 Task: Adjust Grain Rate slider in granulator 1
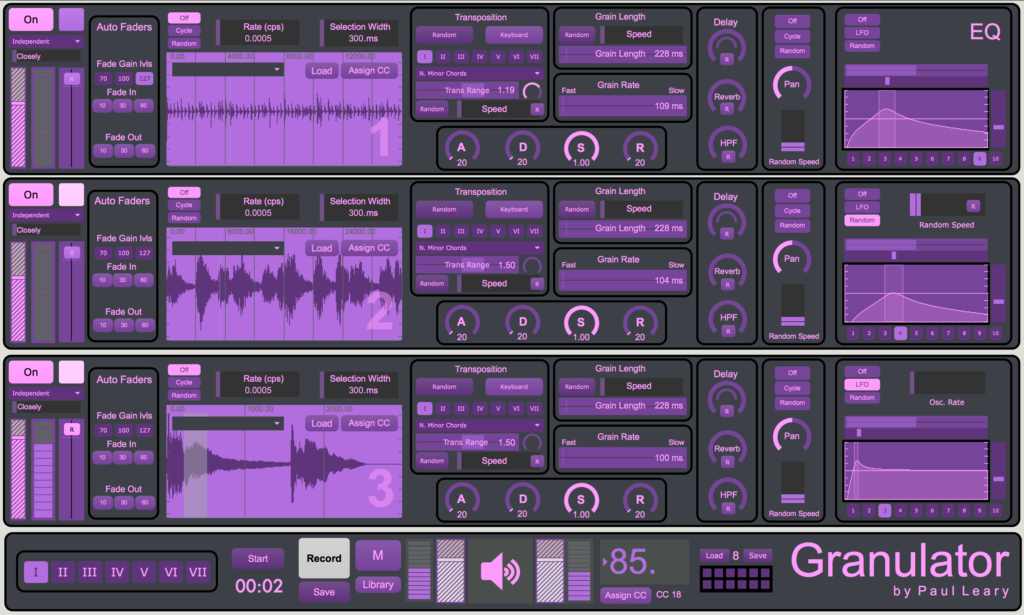(x=622, y=106)
